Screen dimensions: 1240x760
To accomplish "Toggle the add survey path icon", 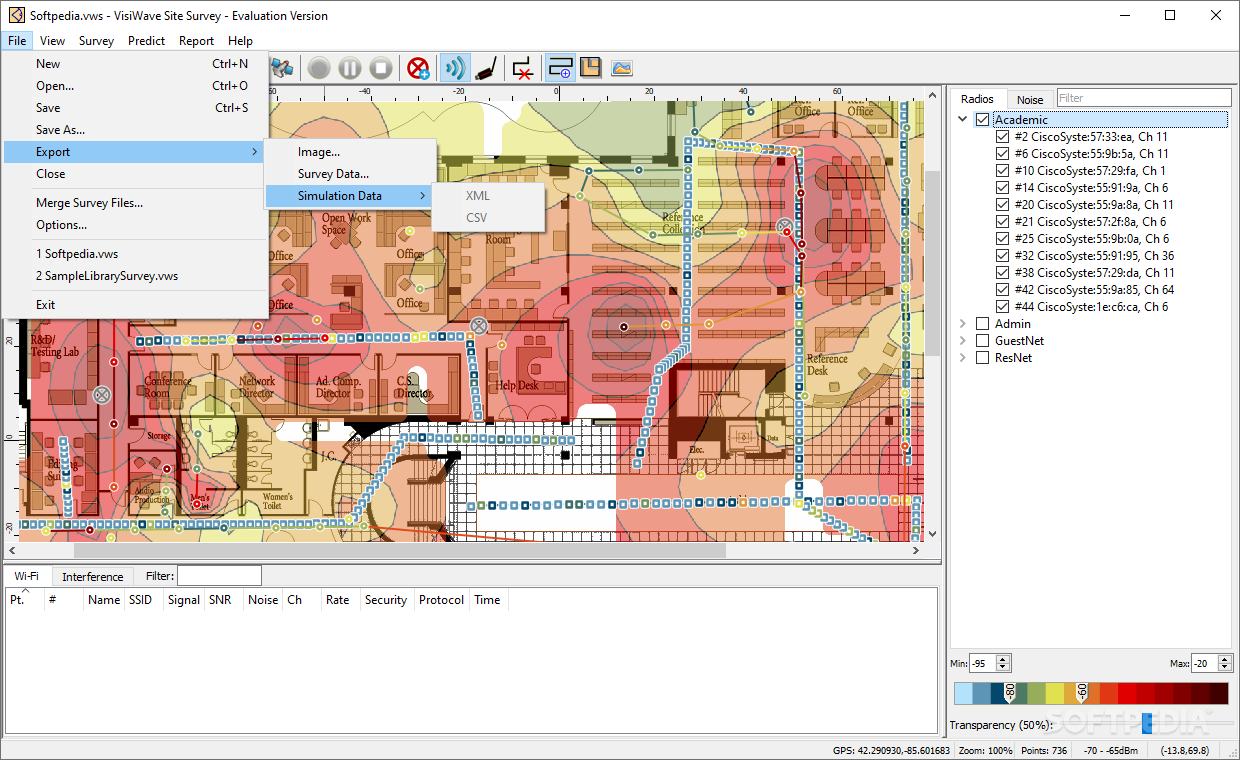I will (560, 68).
